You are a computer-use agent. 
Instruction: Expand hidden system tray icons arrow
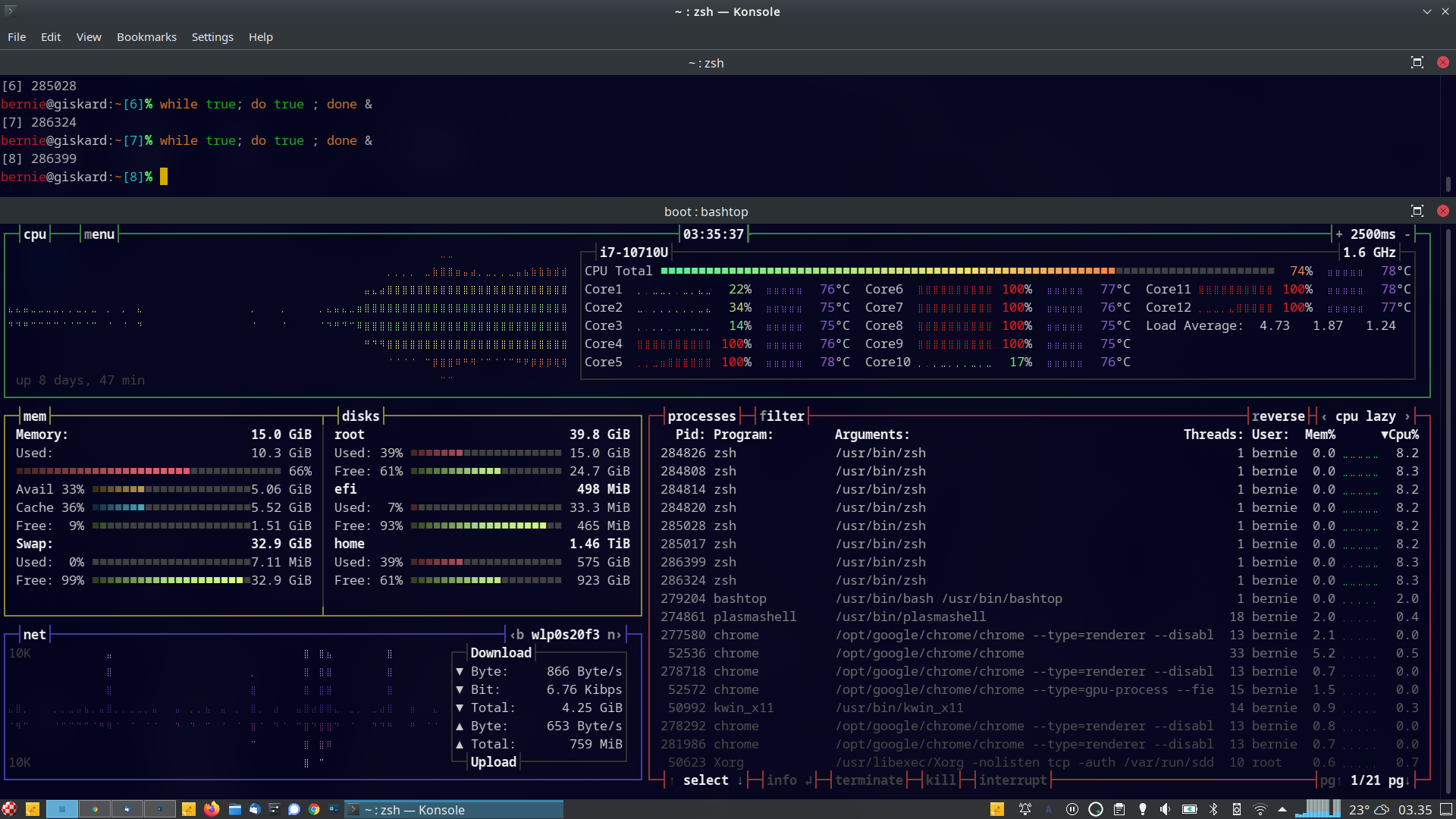(1282, 809)
